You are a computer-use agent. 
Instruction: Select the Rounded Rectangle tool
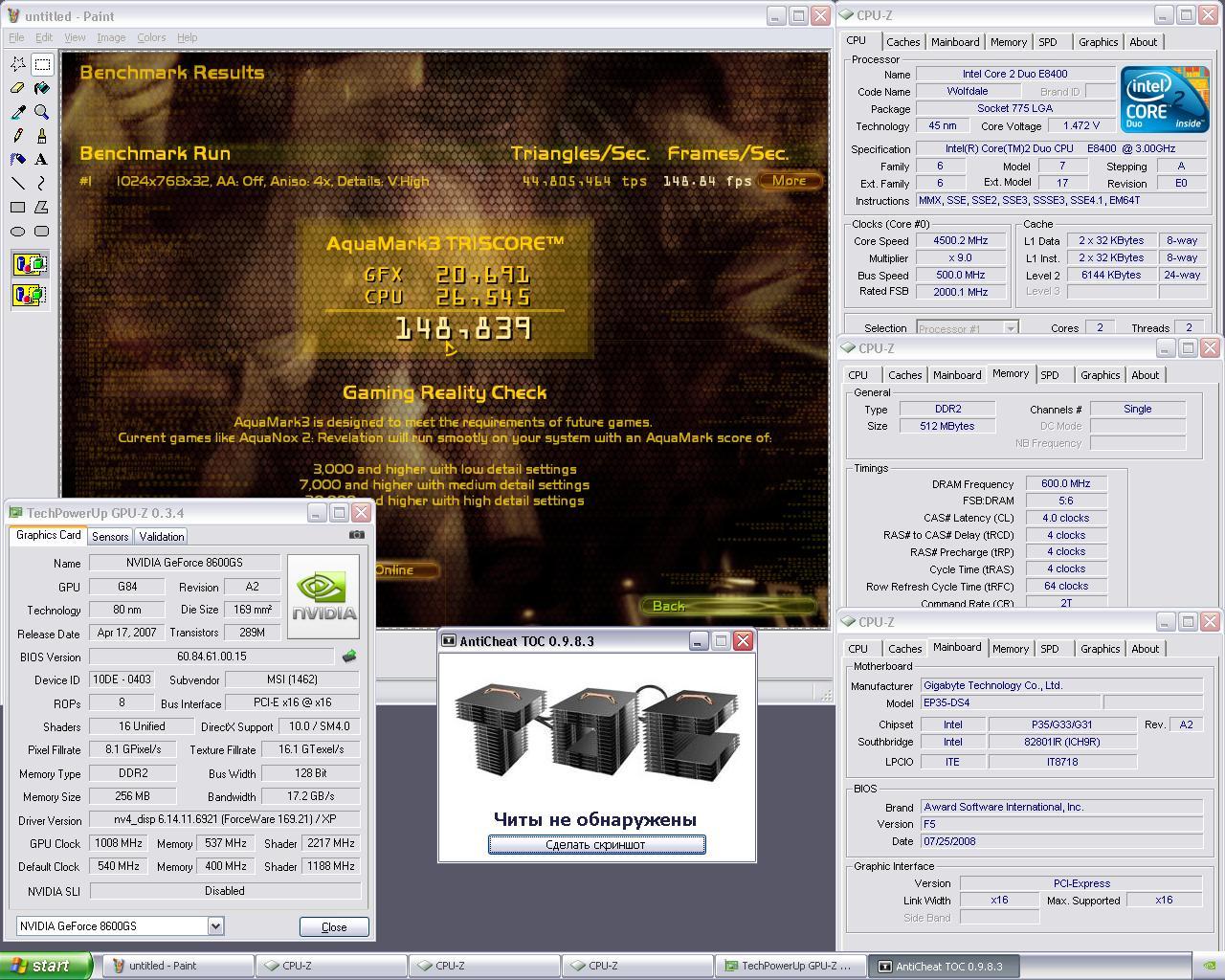click(42, 231)
